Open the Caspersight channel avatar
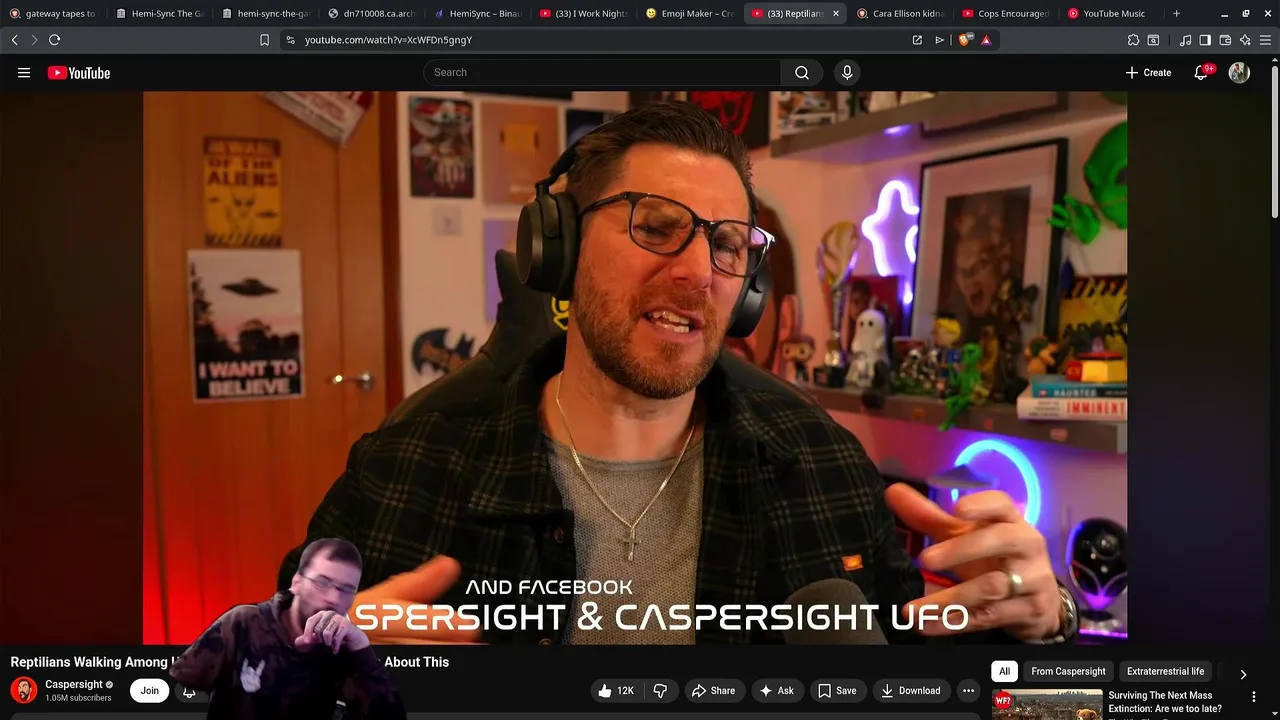This screenshot has width=1280, height=720. click(24, 690)
